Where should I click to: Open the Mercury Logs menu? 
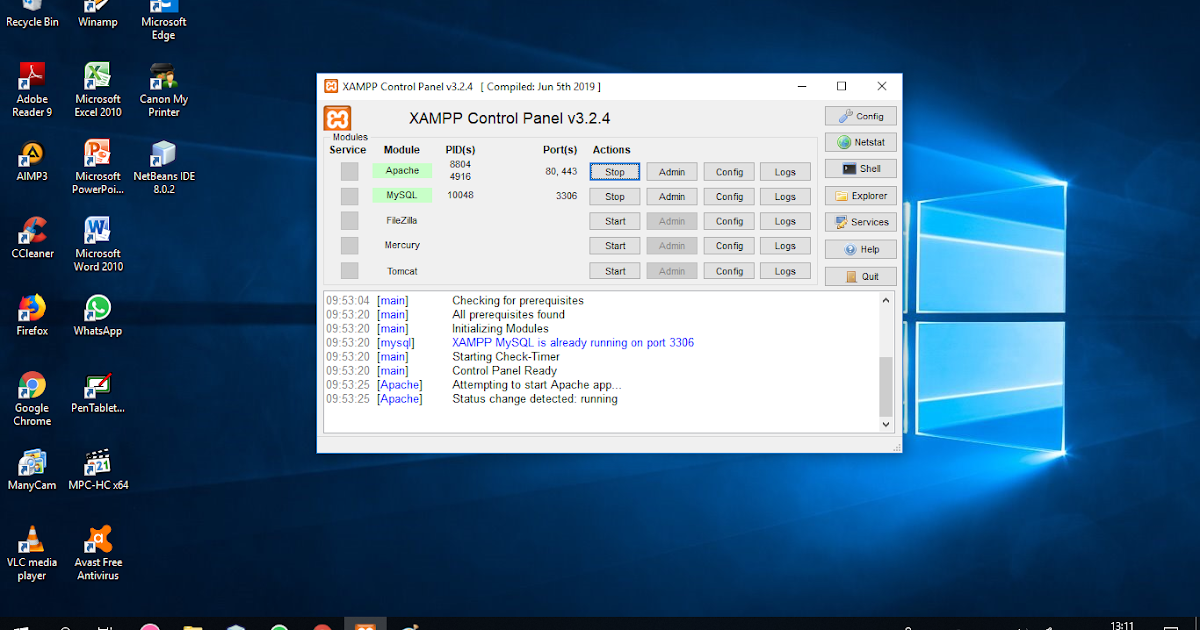point(785,246)
